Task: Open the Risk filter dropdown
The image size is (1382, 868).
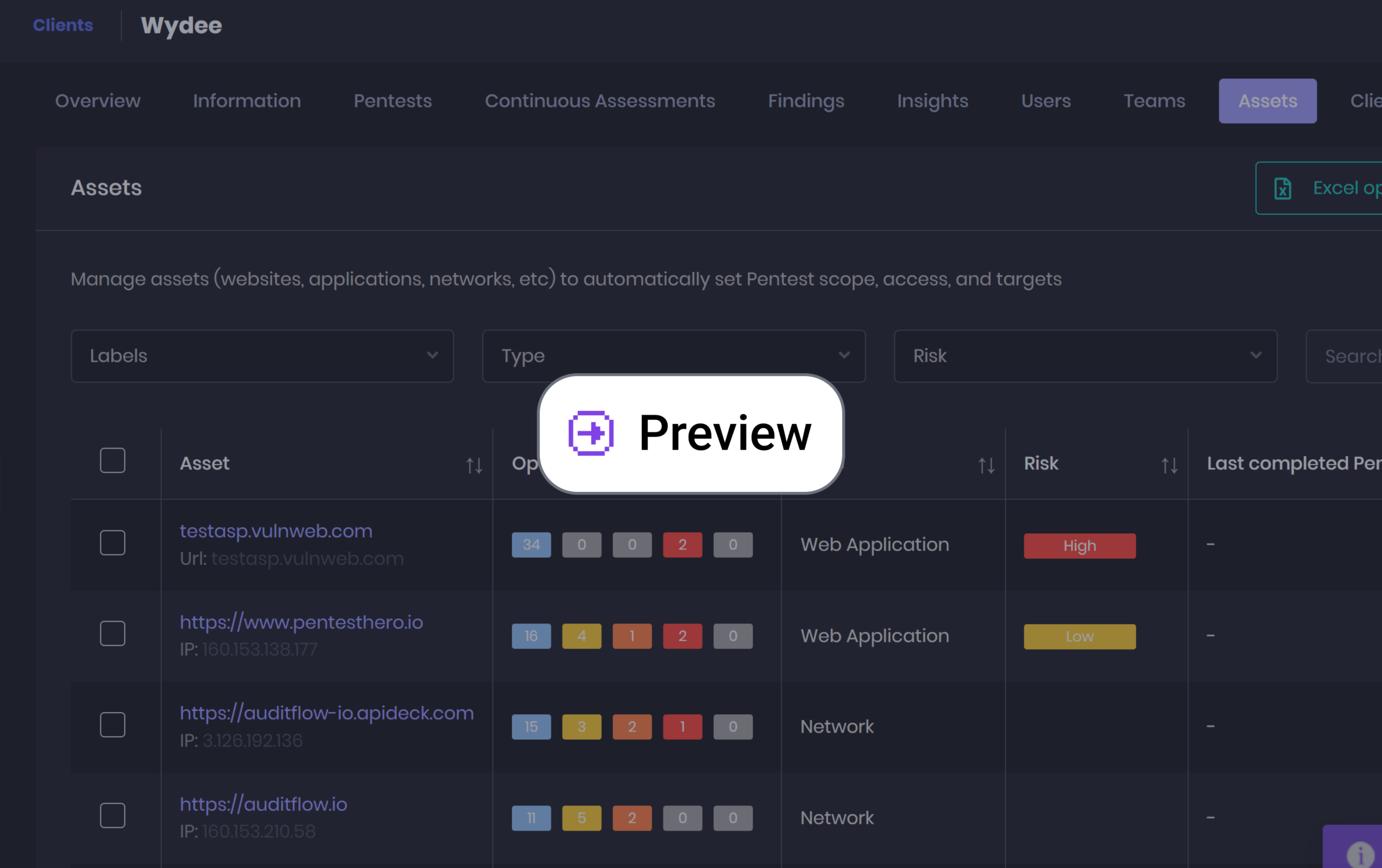Action: [1085, 356]
